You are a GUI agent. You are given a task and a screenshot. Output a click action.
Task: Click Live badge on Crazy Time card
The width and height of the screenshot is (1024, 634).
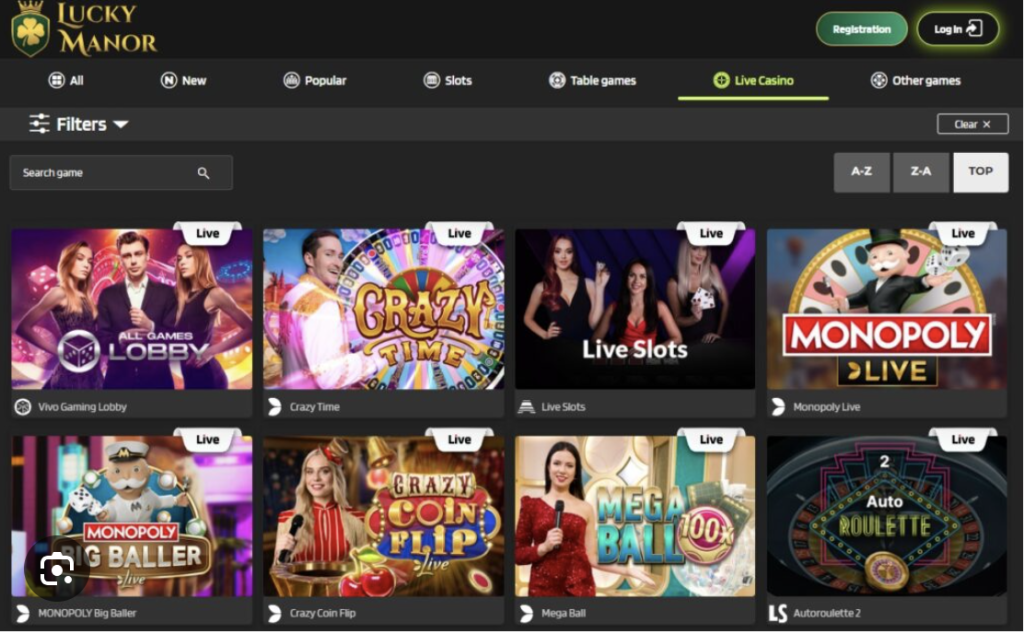[460, 233]
